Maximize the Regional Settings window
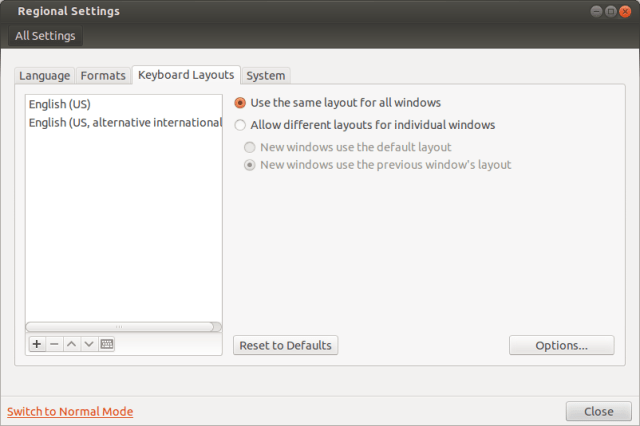 pos(611,11)
